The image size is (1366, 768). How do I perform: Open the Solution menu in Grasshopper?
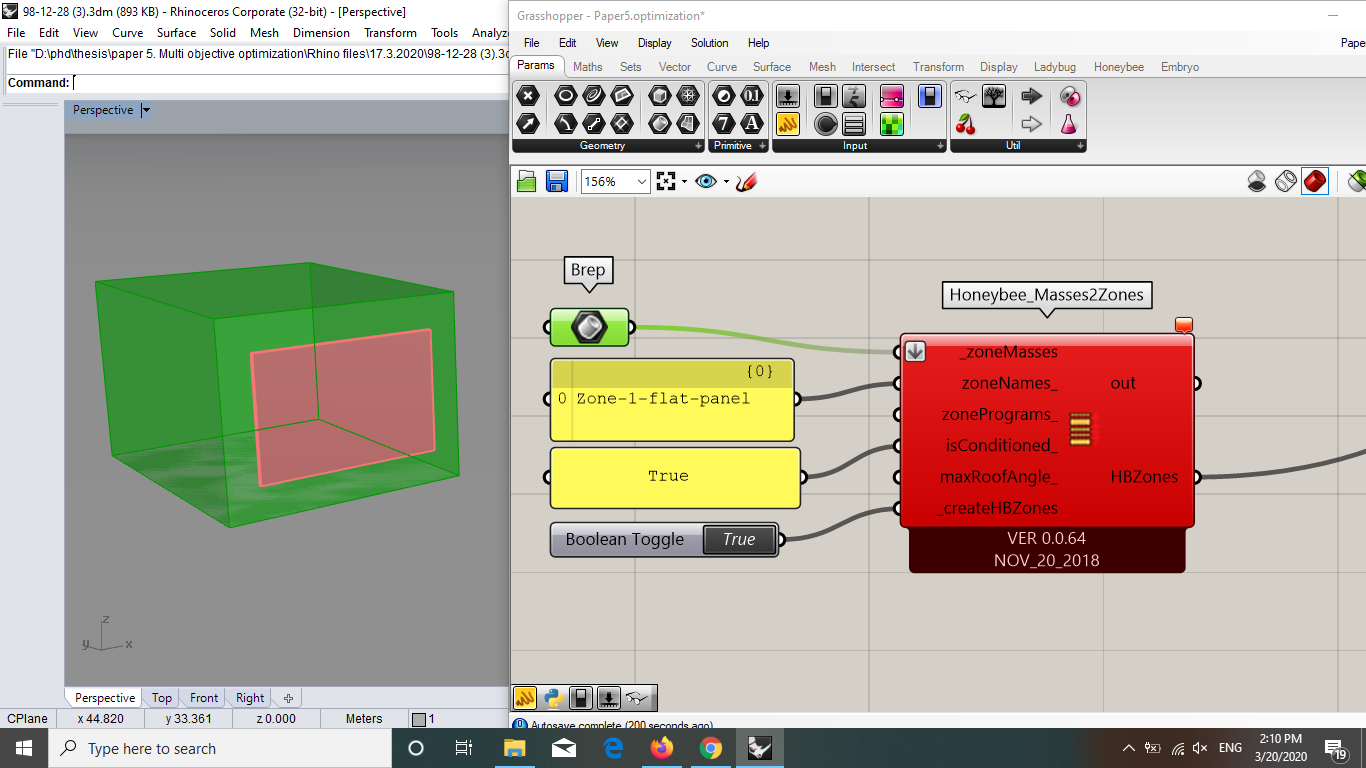710,43
